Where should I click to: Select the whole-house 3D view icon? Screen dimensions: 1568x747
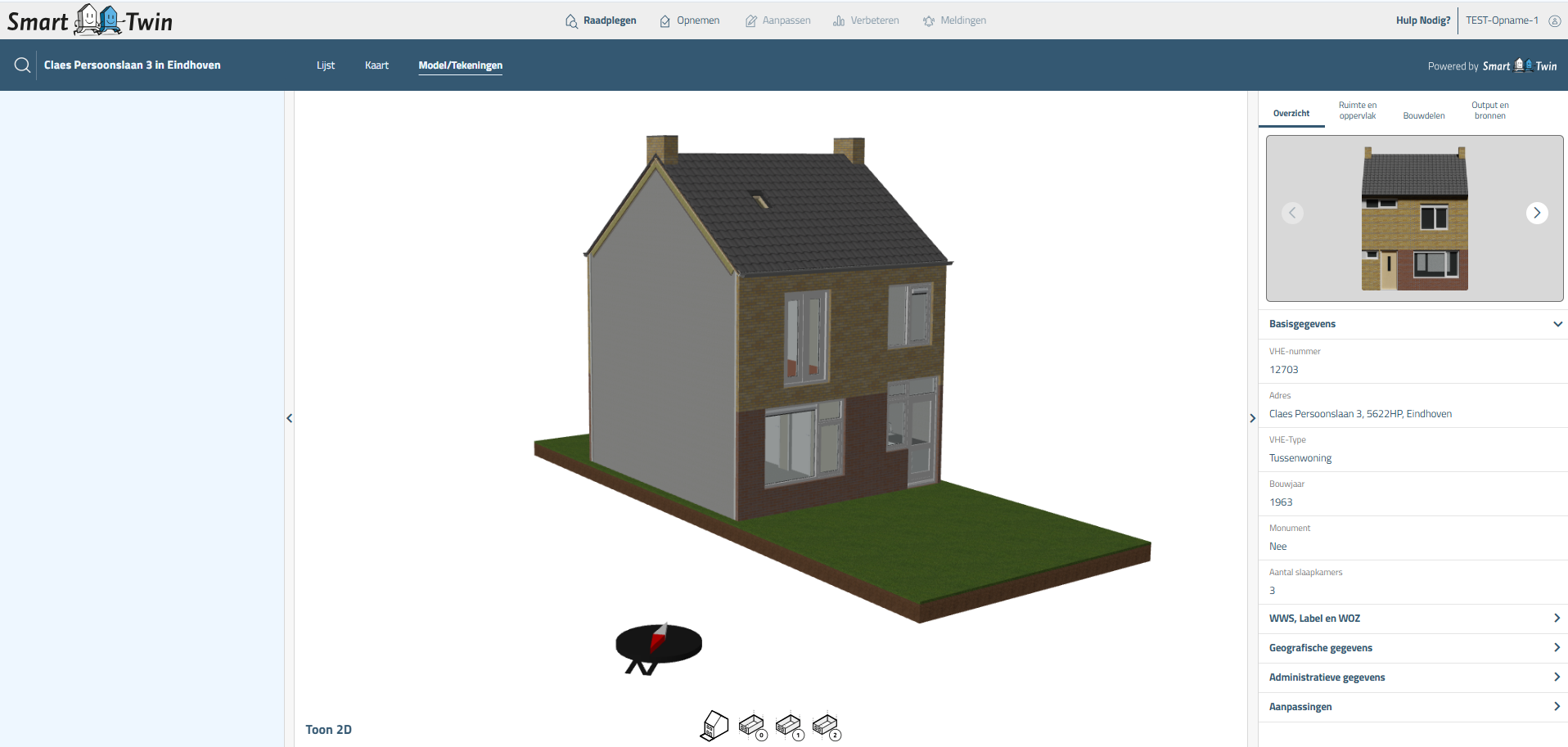(x=714, y=726)
